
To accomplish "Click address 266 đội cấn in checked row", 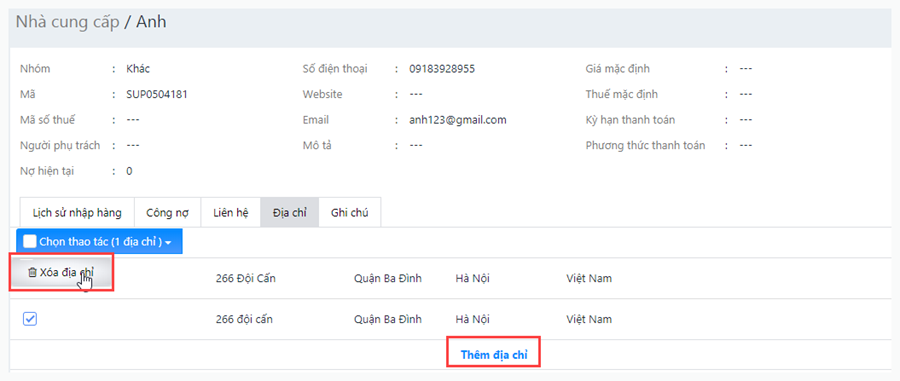I will [x=244, y=320].
